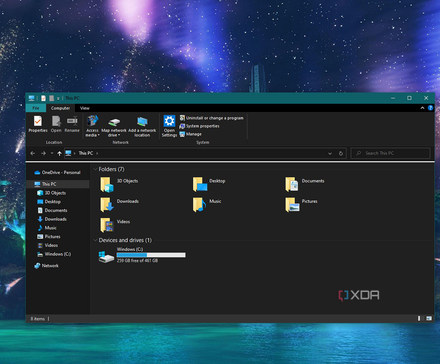This screenshot has width=440, height=364.
Task: Click the Search This PC field
Action: click(391, 153)
